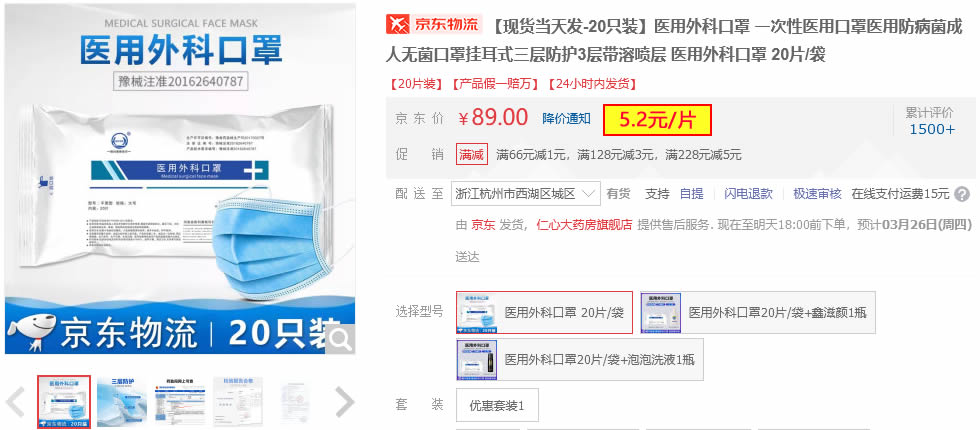Expand the 降价通知 price drop notice
Viewport: 980px width, 430px height.
click(x=566, y=119)
